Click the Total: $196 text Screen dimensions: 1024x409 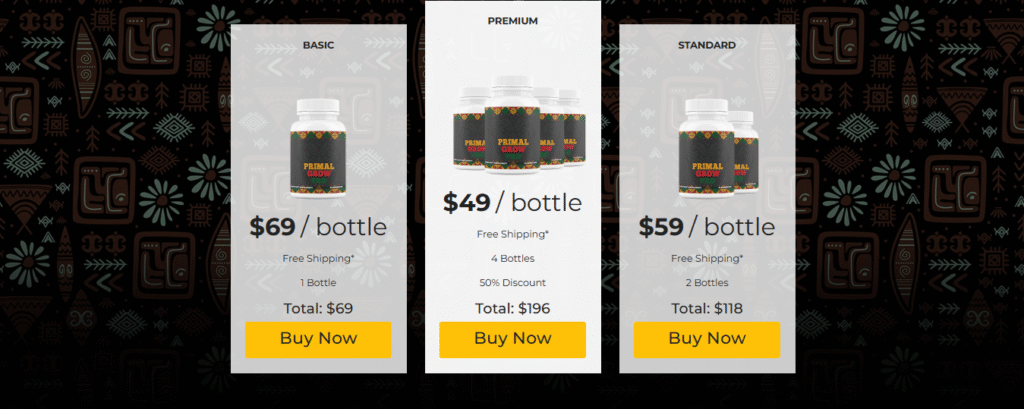[x=513, y=308]
